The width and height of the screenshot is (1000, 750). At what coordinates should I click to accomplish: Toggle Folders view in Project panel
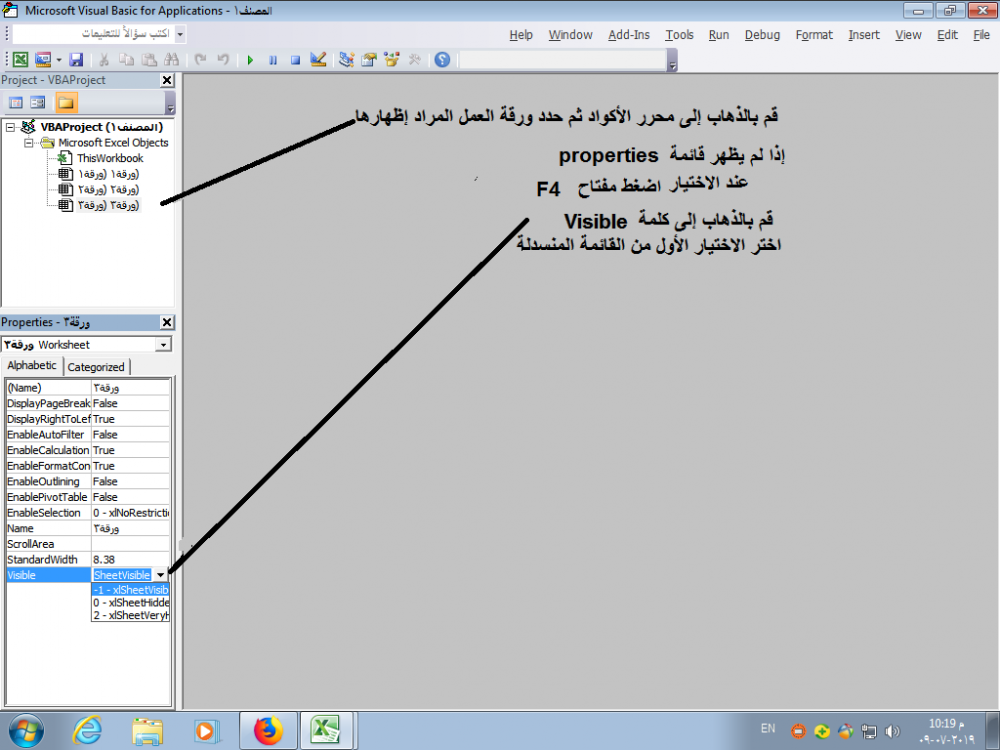coord(65,102)
